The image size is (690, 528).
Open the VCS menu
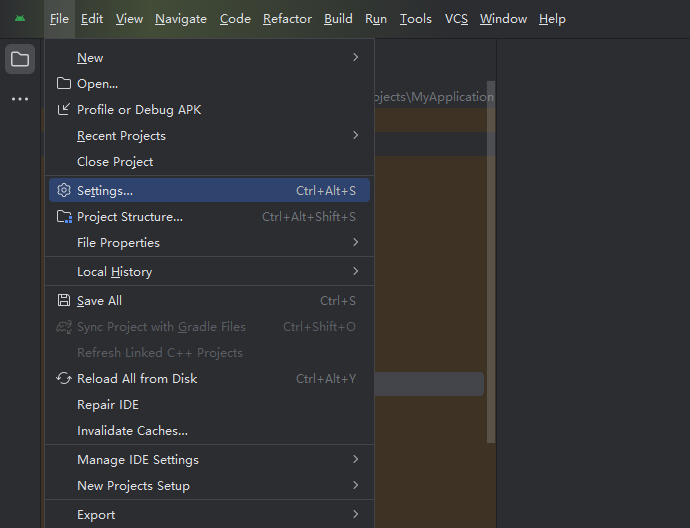coord(456,19)
